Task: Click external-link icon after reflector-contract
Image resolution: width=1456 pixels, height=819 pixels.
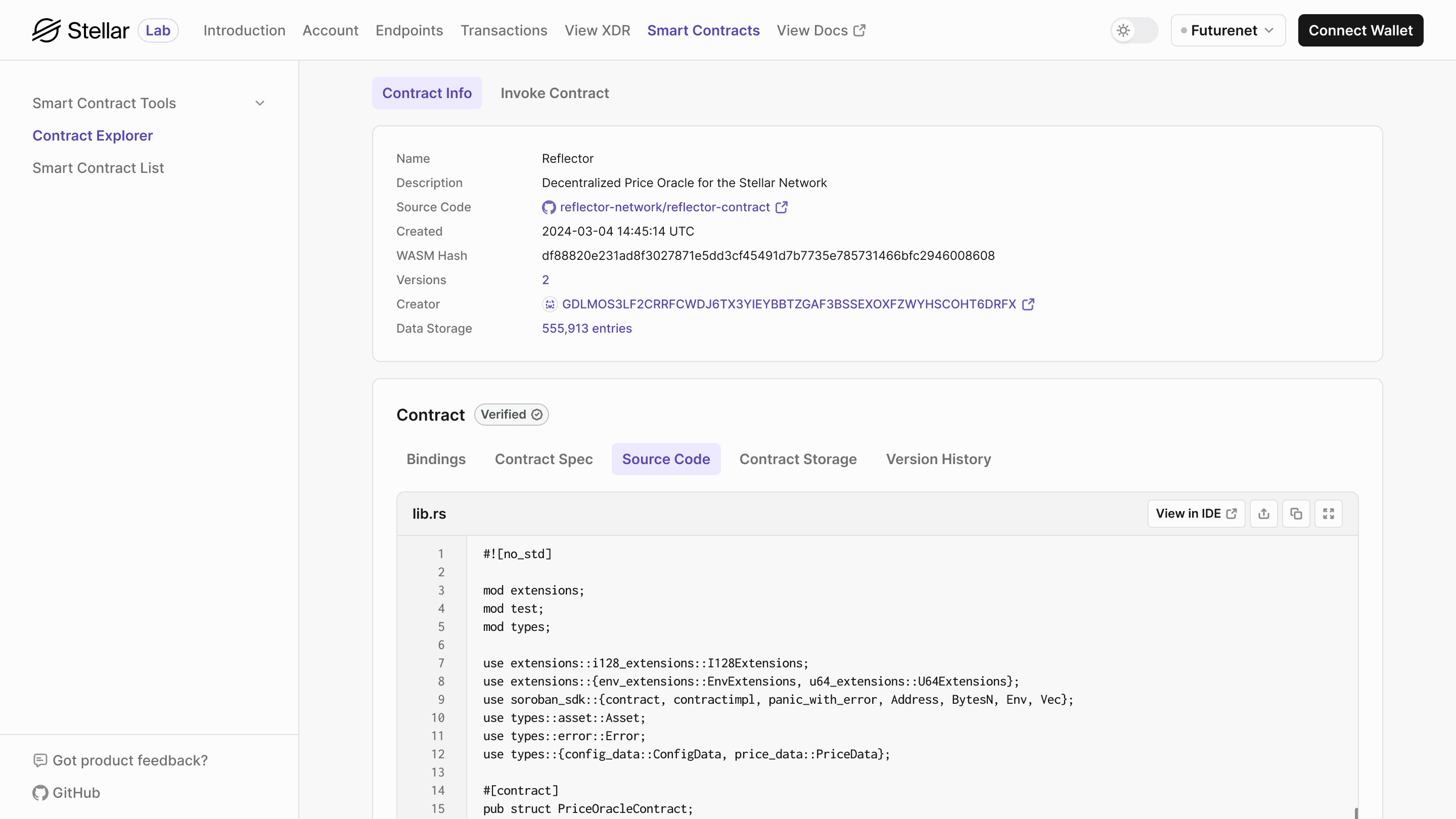Action: (x=782, y=207)
